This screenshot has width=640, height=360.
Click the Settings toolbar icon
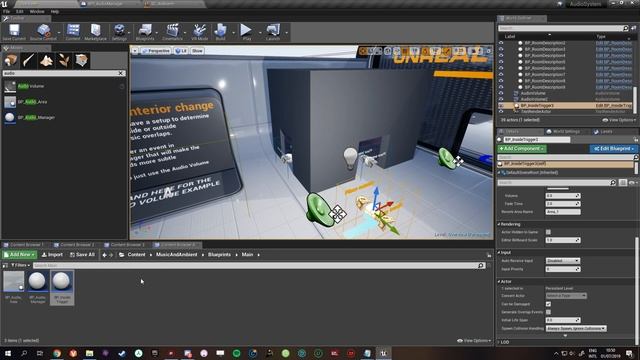(119, 32)
